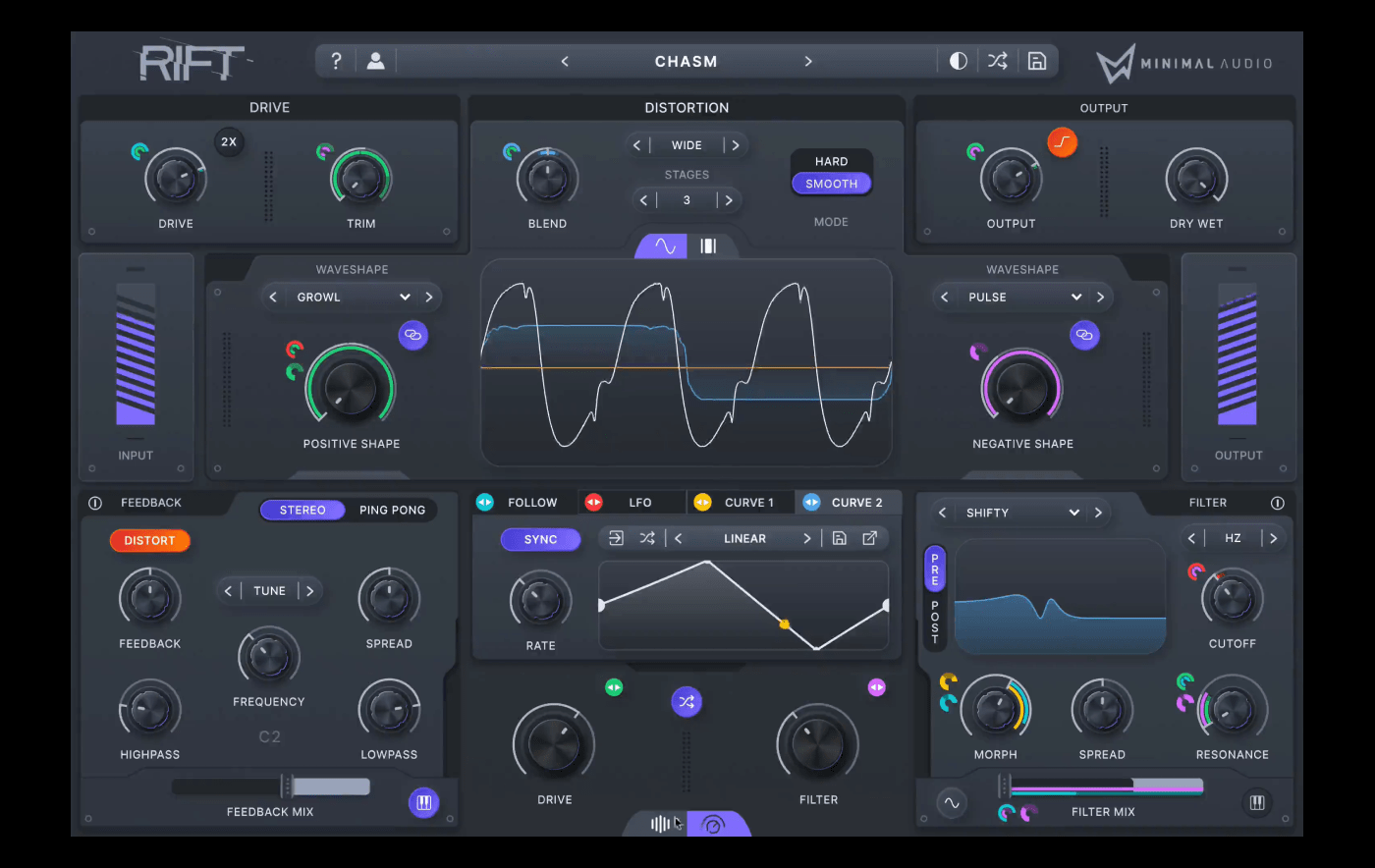Click the feedback keyboard tracking icon
This screenshot has height=868, width=1375.
(x=423, y=803)
